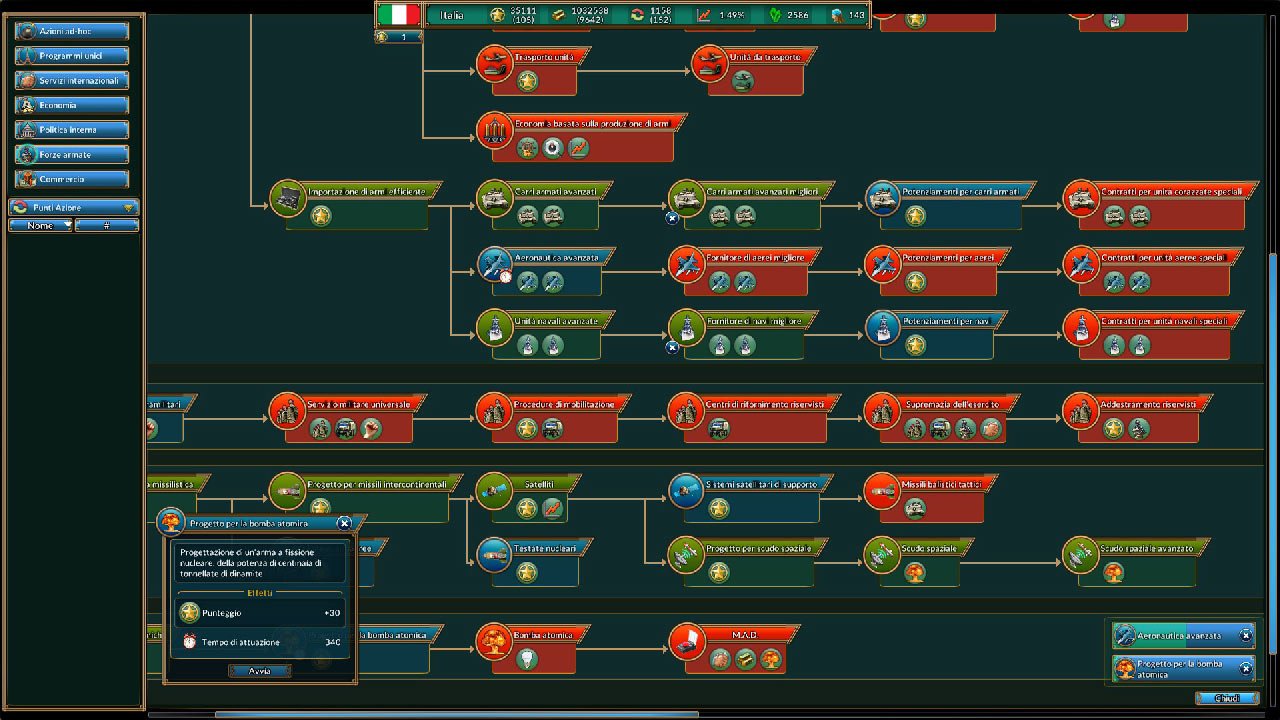The height and width of the screenshot is (720, 1280).
Task: Select the Testate nucleari warhead icon
Action: click(494, 555)
